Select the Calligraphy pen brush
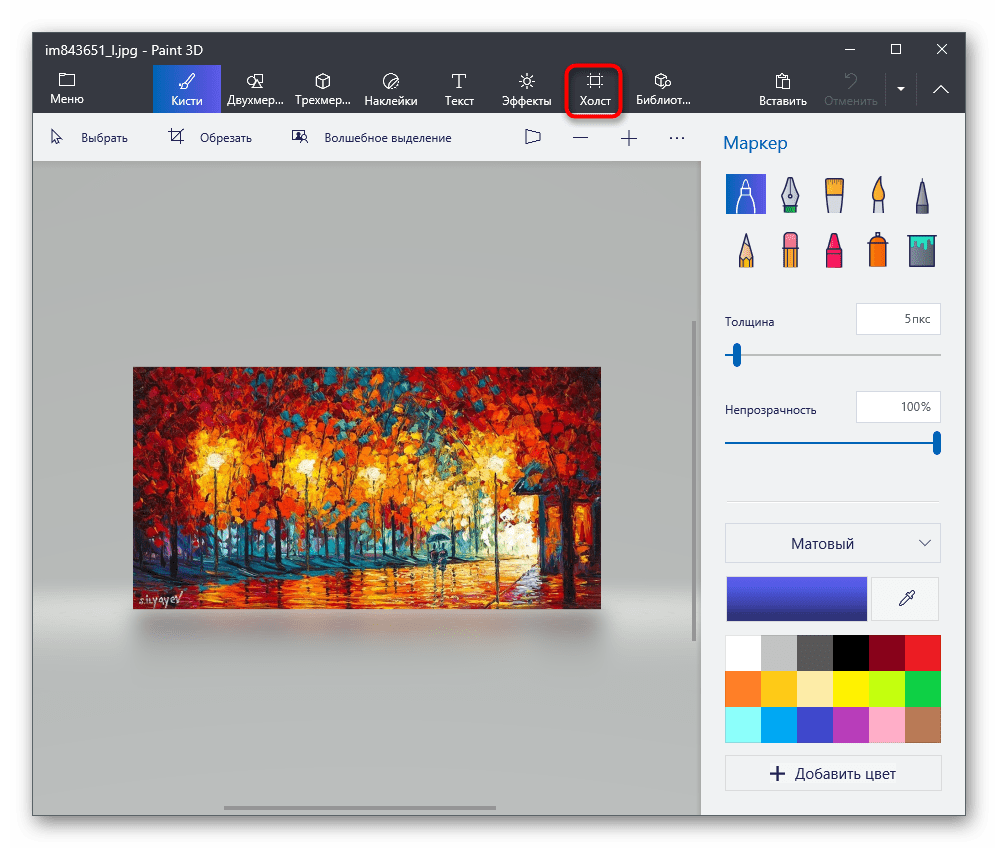This screenshot has width=998, height=848. pos(789,194)
